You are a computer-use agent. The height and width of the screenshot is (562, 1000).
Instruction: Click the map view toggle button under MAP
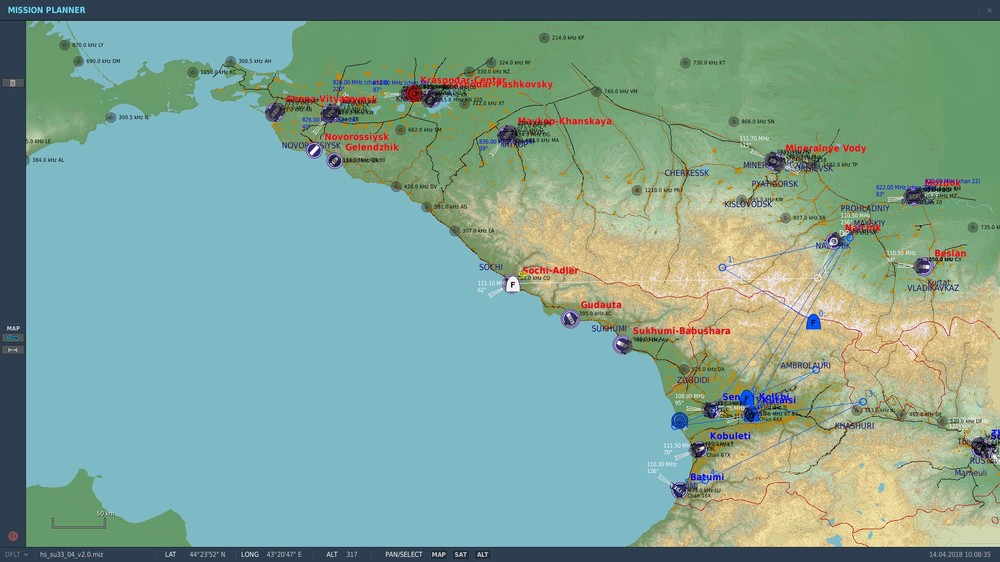(x=13, y=337)
